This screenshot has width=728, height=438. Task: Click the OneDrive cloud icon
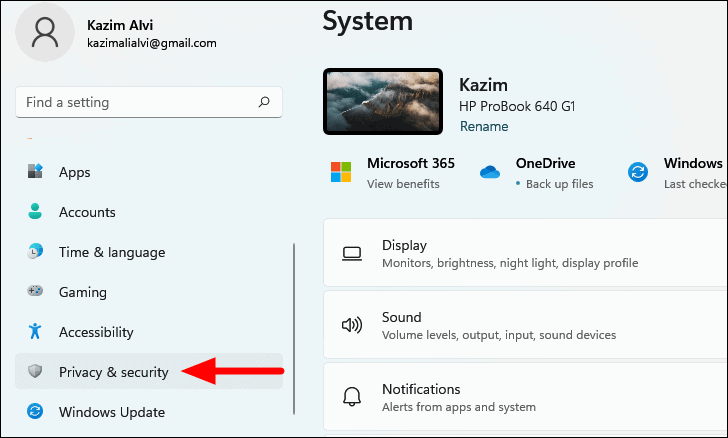click(490, 172)
